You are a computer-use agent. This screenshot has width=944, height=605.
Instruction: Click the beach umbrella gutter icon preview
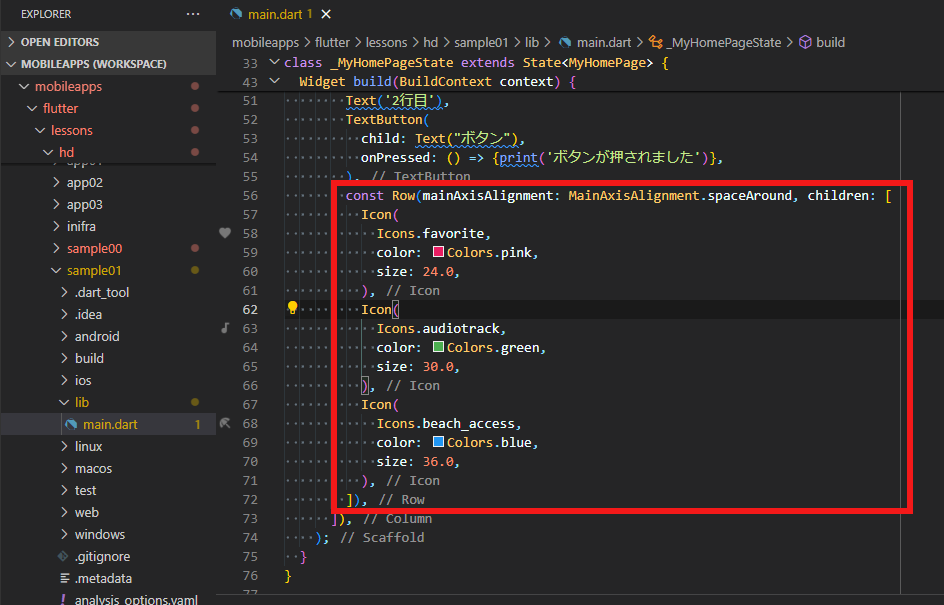coord(225,423)
